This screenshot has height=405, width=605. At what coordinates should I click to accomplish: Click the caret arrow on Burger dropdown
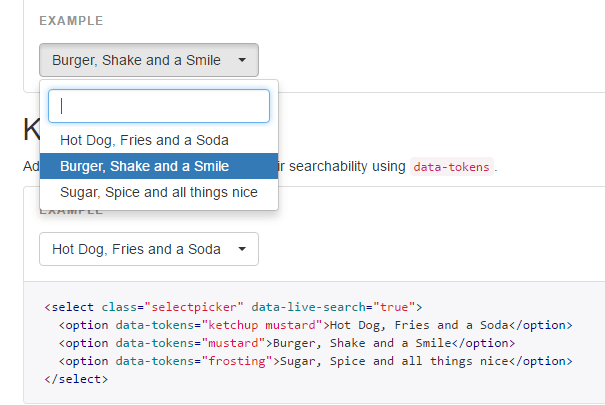(242, 60)
